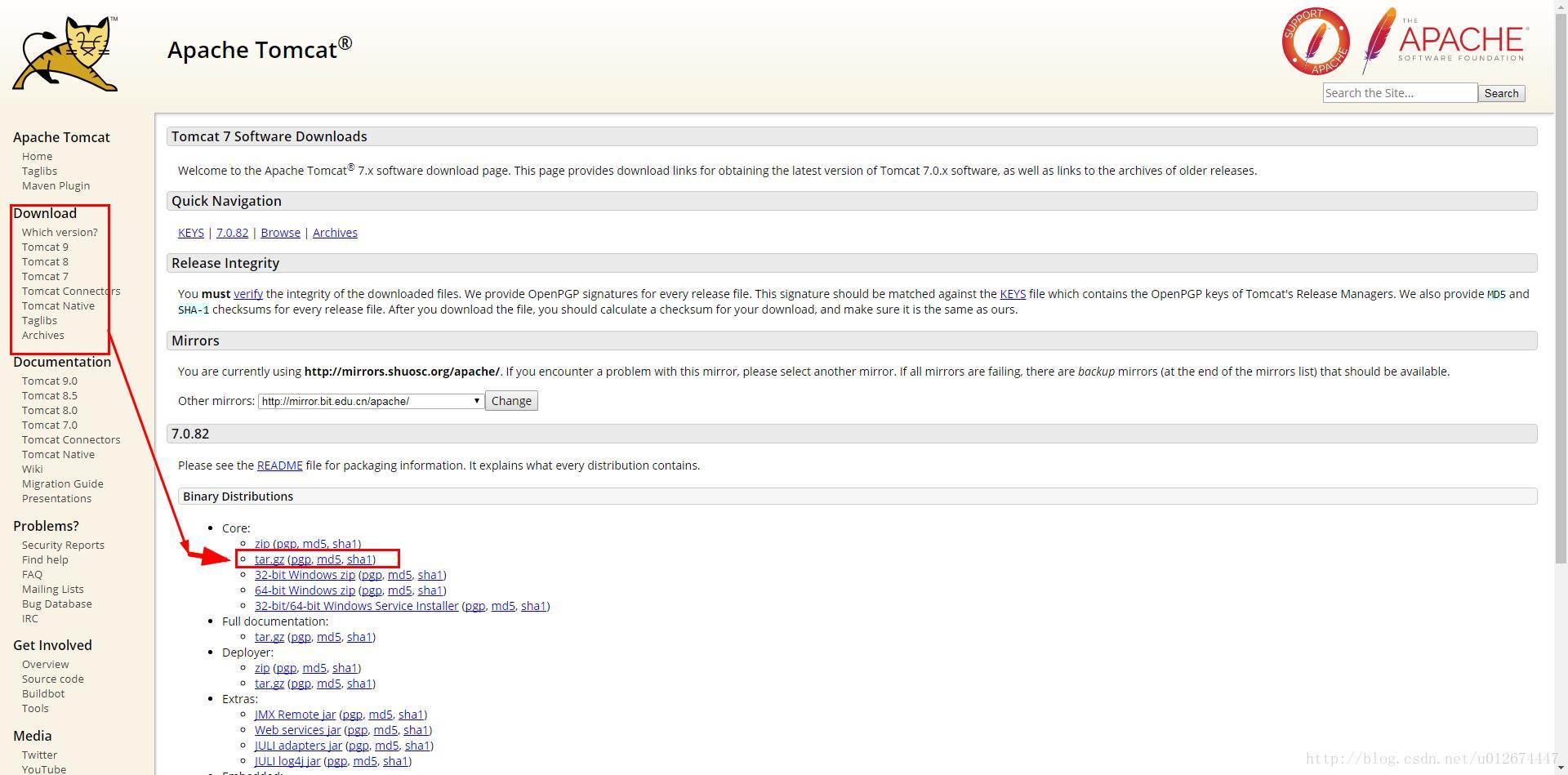Image resolution: width=1568 pixels, height=775 pixels.
Task: Download Full documentation tar.gz
Action: click(x=269, y=637)
